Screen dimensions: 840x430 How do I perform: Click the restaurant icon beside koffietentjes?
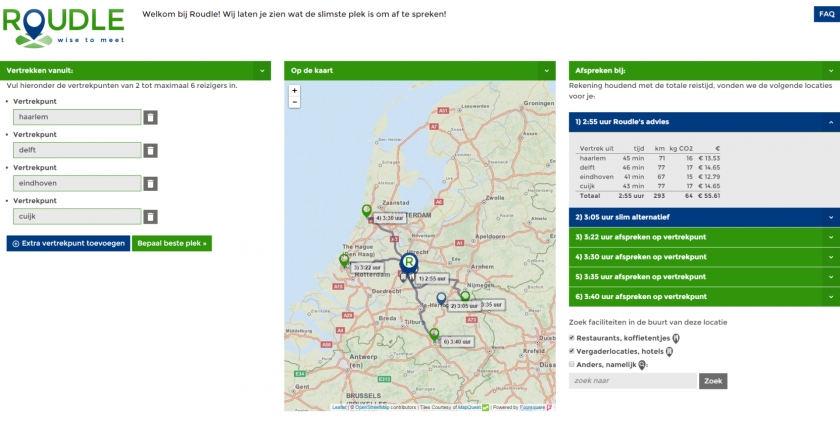pos(676,338)
